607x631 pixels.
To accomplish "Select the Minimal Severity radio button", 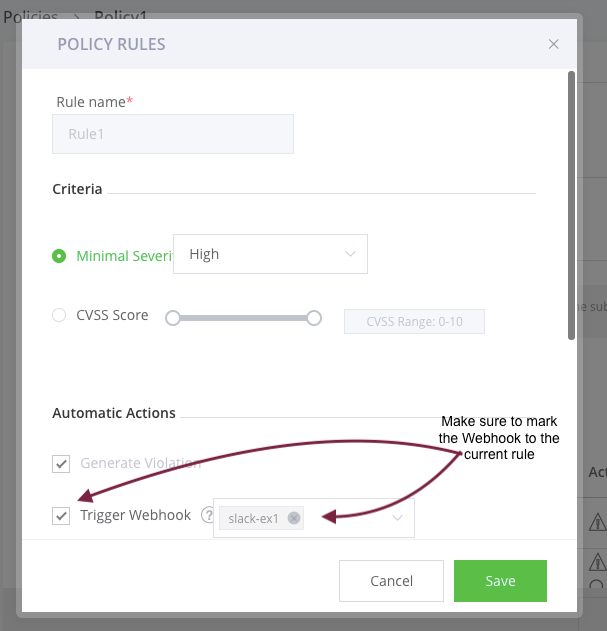I will (59, 256).
